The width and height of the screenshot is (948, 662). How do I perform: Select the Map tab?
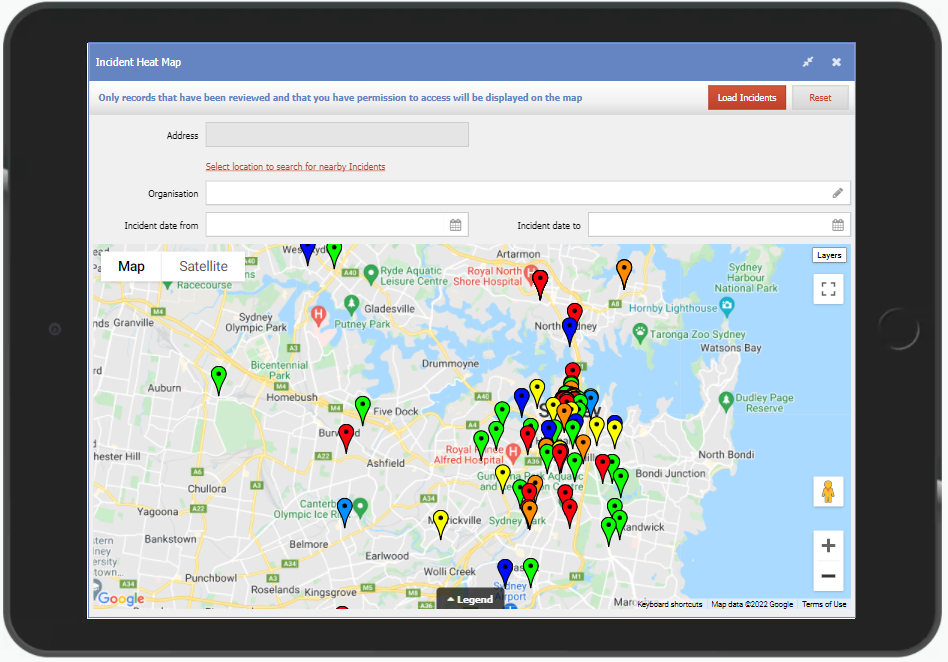(130, 266)
